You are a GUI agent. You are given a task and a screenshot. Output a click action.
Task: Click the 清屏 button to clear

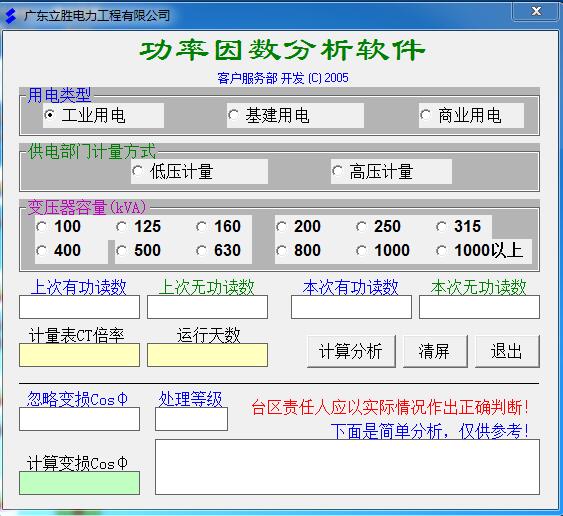tap(435, 351)
